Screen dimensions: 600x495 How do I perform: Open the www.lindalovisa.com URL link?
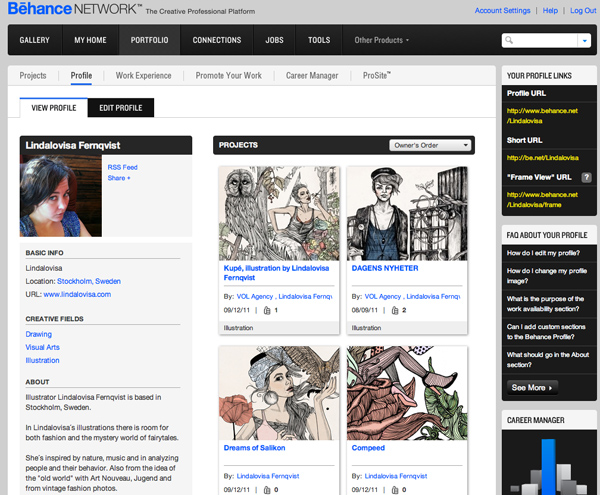click(x=77, y=294)
